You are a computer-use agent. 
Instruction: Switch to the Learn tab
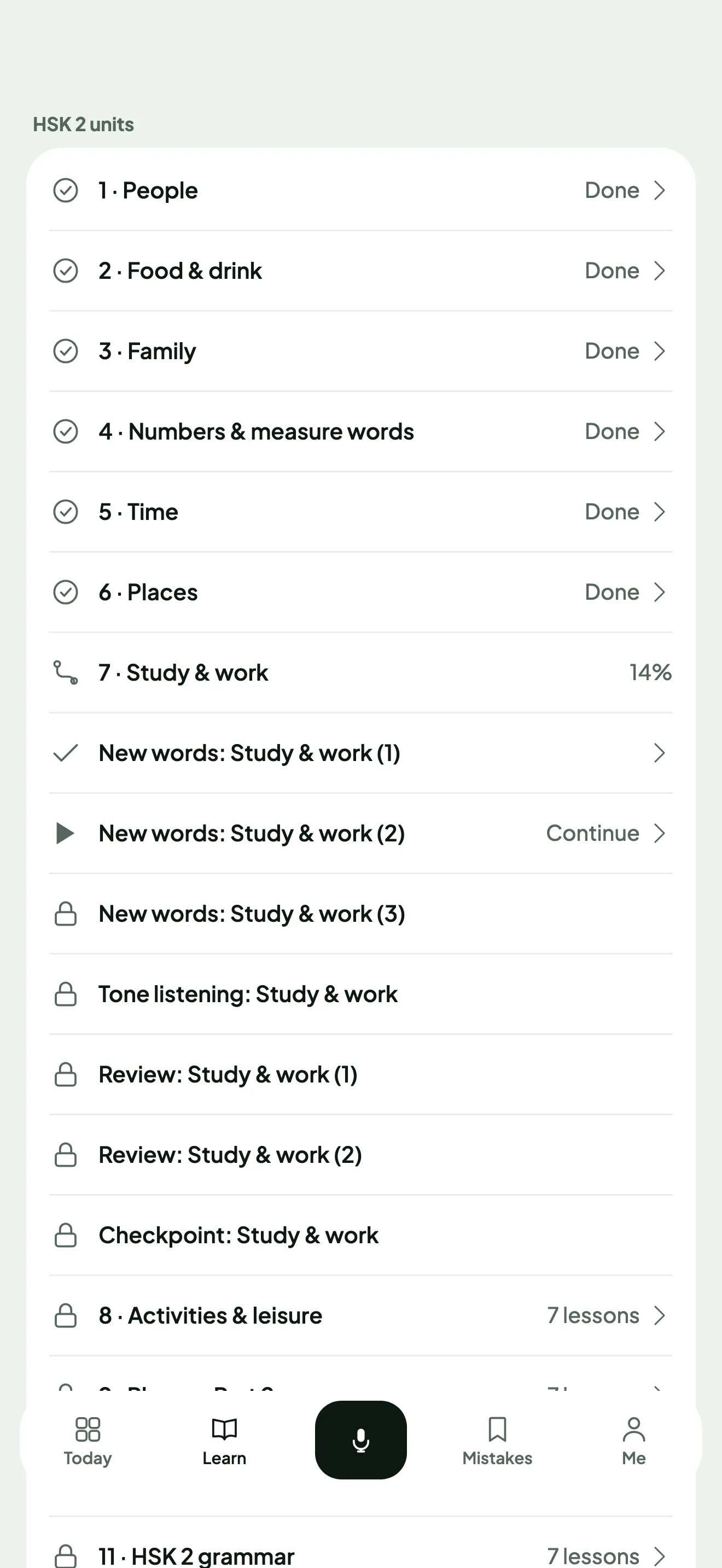[224, 1440]
